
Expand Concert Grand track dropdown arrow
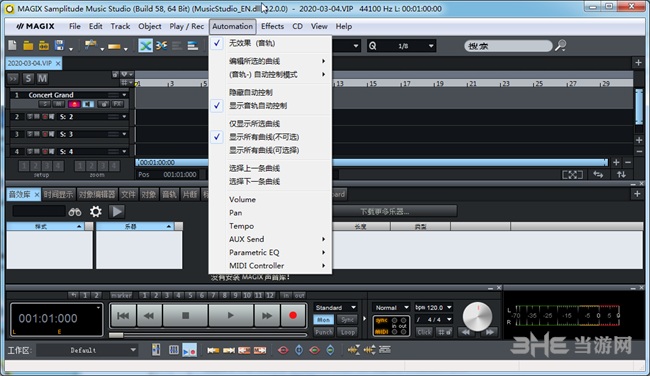(124, 95)
